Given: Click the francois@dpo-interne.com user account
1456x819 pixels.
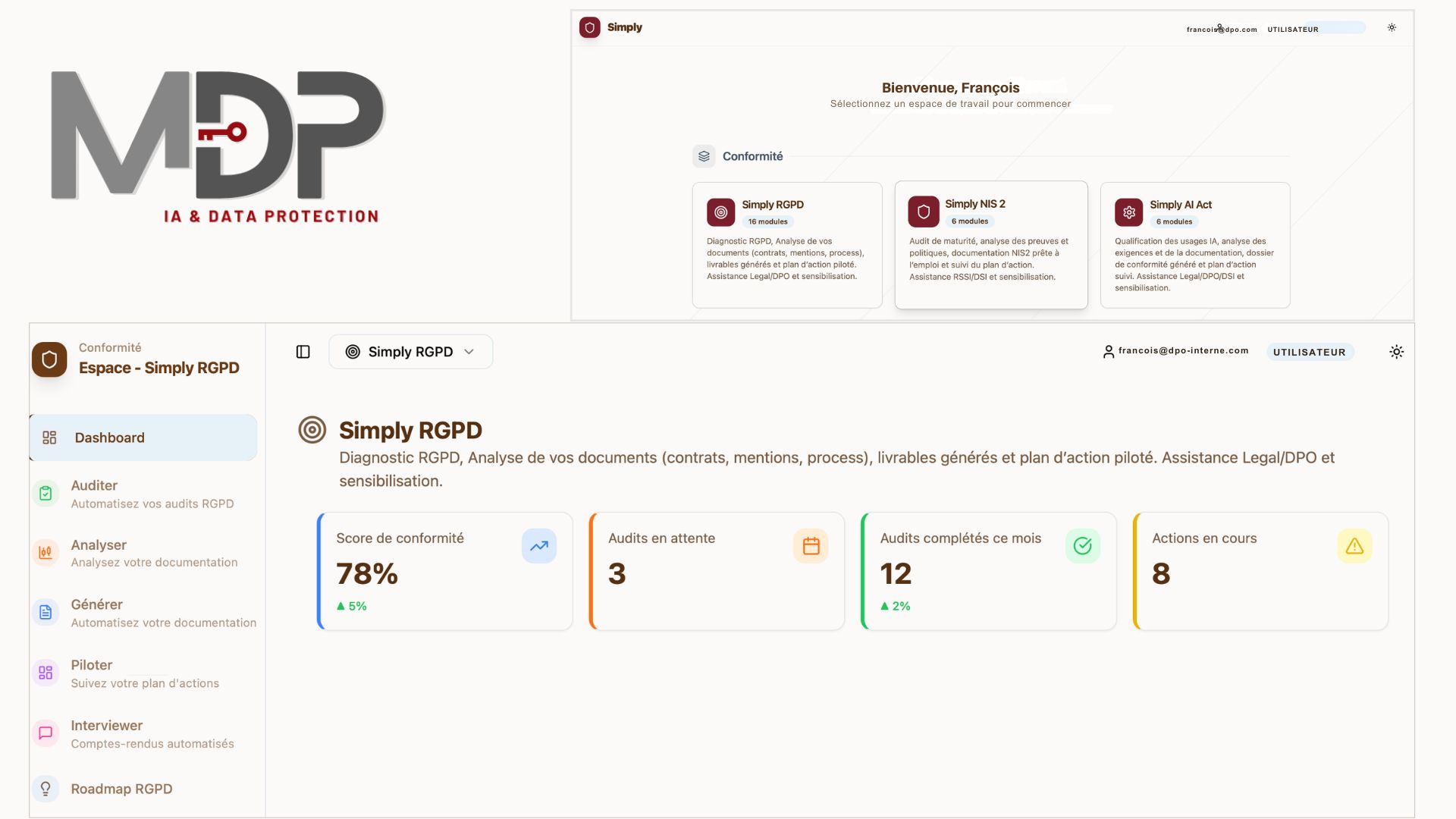Looking at the screenshot, I should tap(1175, 351).
